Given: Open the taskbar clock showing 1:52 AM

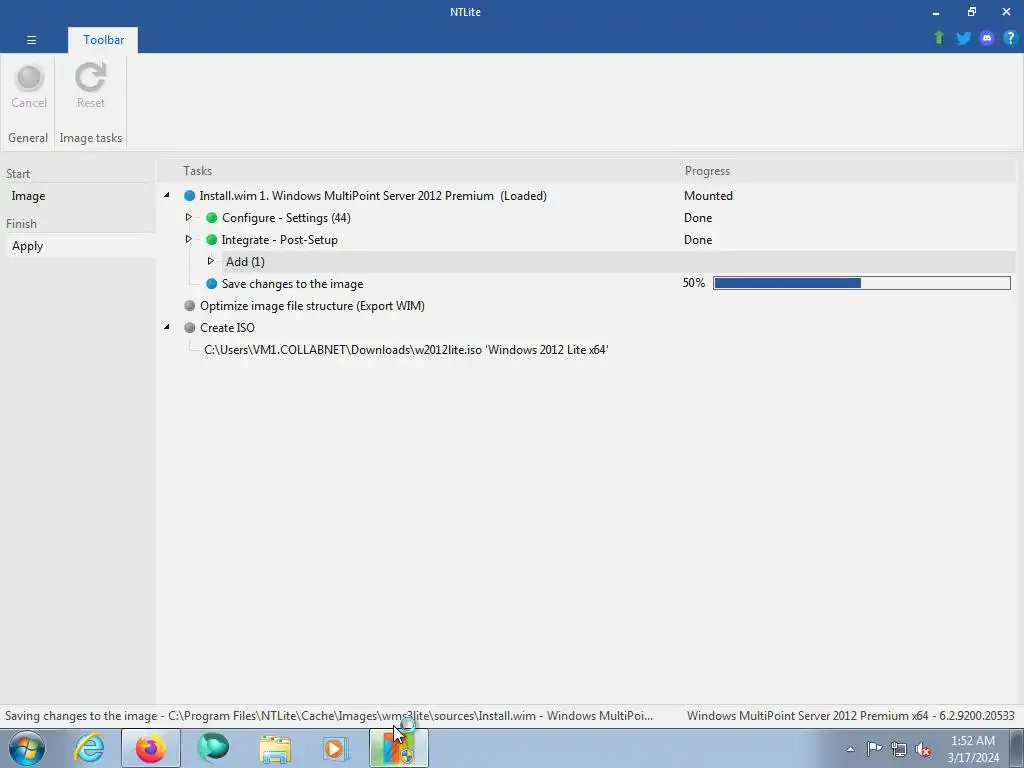Looking at the screenshot, I should click(x=973, y=748).
